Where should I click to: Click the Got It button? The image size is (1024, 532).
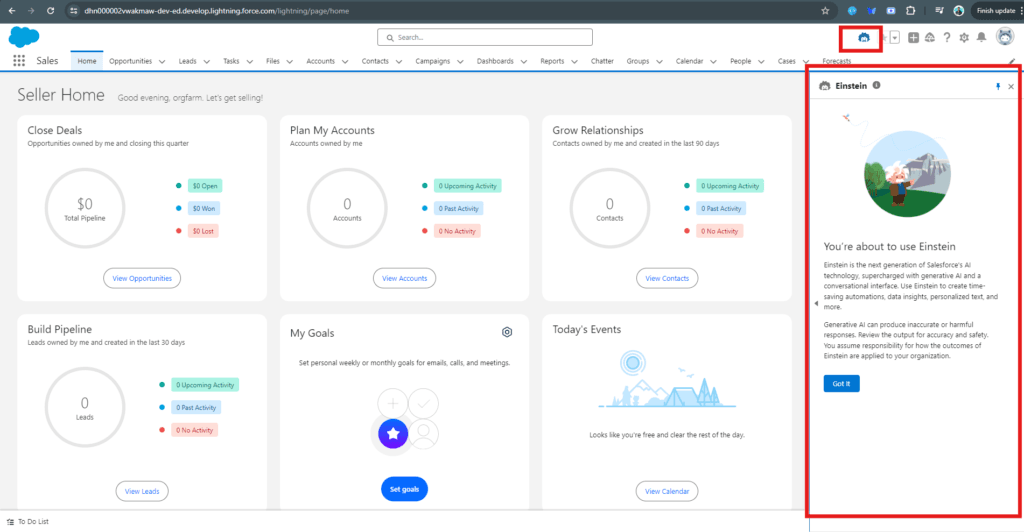tap(841, 383)
